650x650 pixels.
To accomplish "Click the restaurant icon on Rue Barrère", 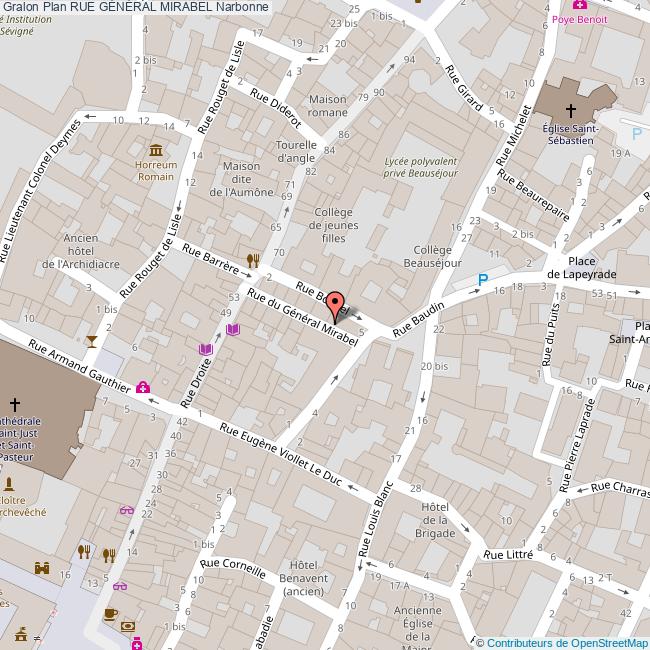I will point(252,260).
